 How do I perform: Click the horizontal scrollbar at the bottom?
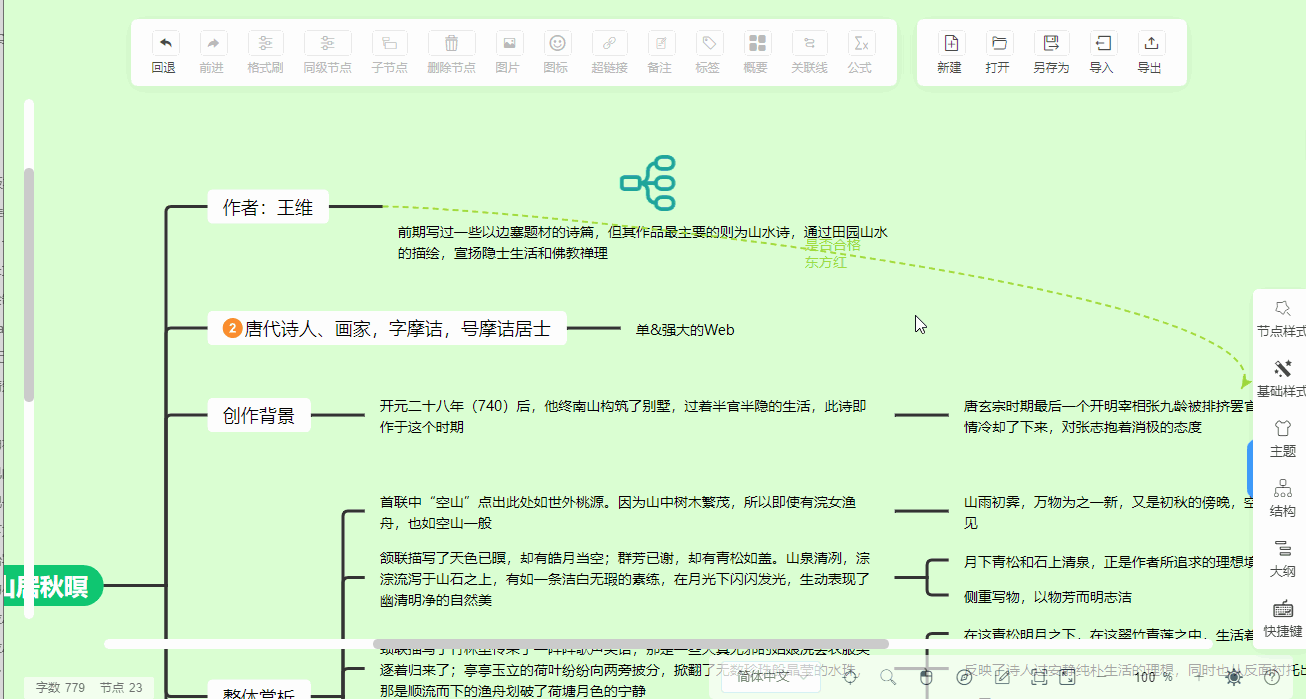500,644
